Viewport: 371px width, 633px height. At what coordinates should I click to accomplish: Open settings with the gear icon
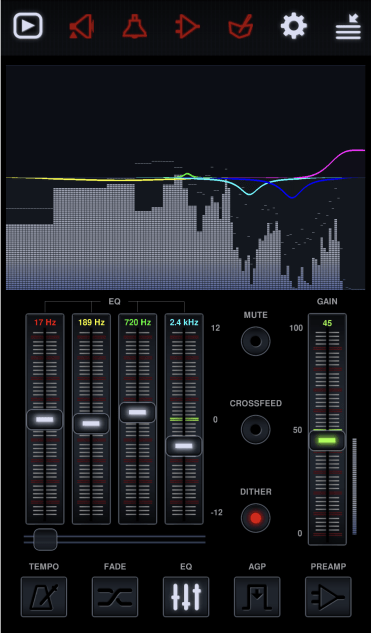(294, 26)
